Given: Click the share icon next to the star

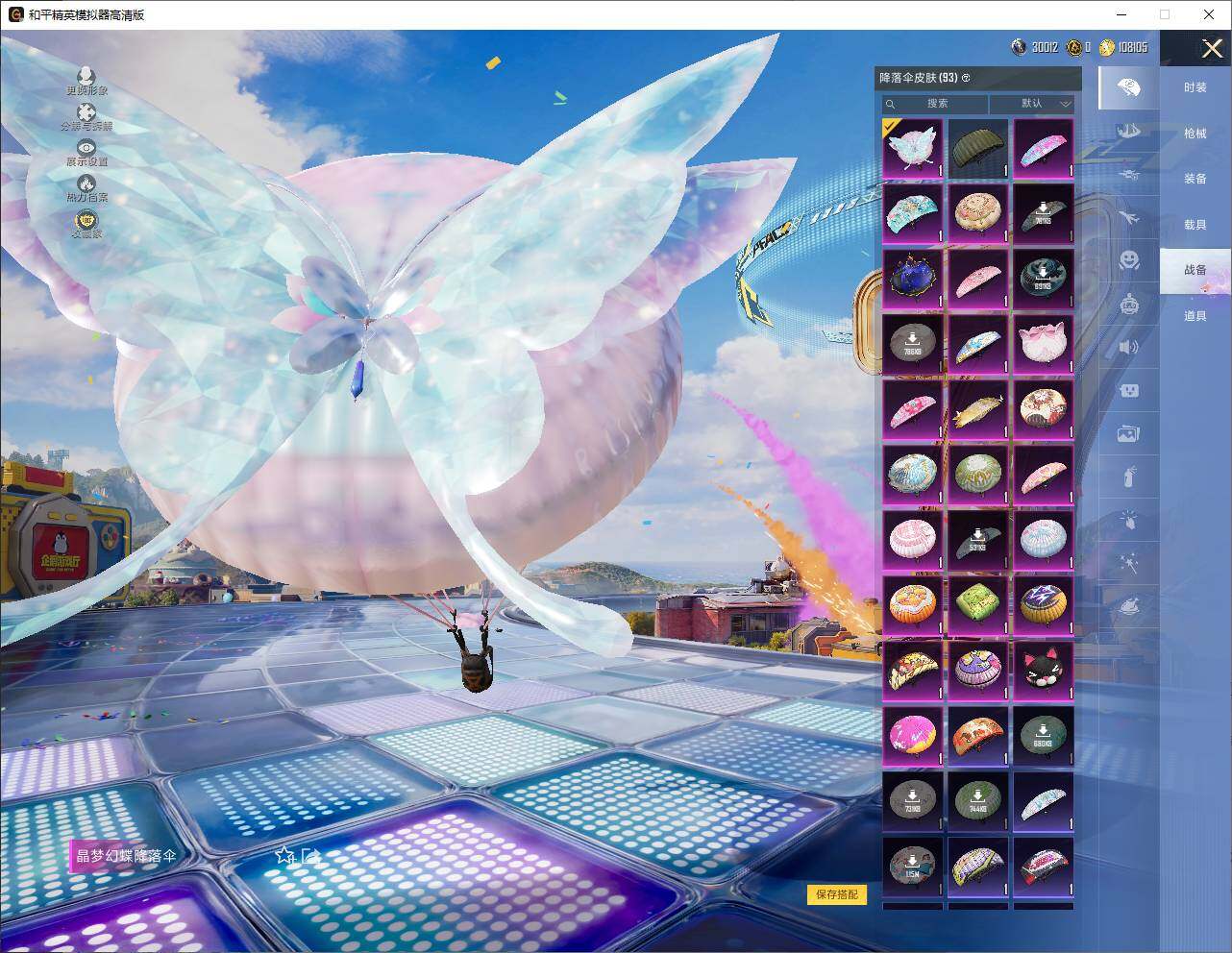Looking at the screenshot, I should point(309,855).
